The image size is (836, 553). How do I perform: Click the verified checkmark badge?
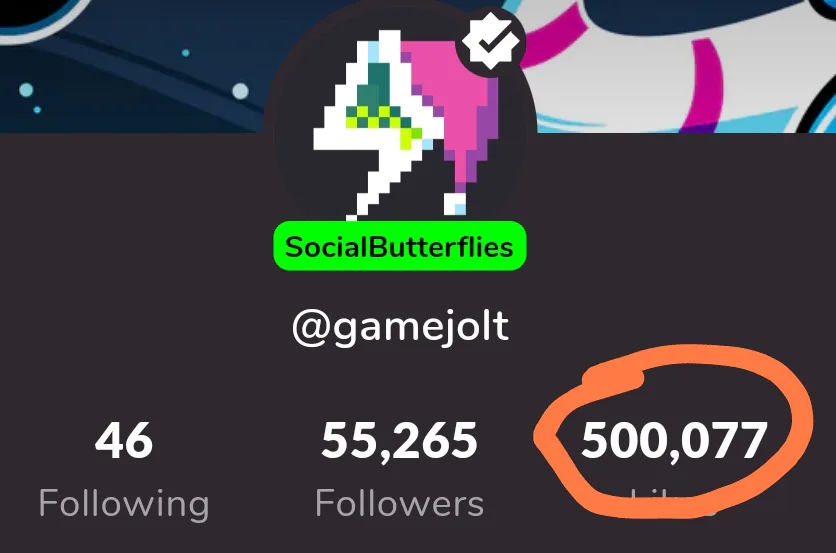coord(491,41)
